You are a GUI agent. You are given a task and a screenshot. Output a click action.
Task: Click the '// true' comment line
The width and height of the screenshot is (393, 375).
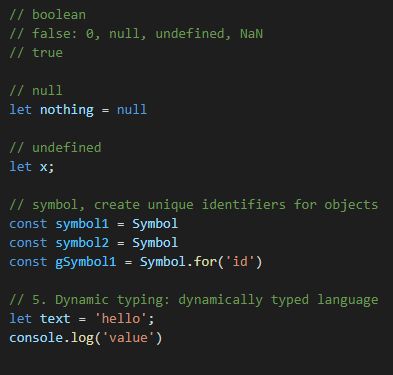click(36, 53)
